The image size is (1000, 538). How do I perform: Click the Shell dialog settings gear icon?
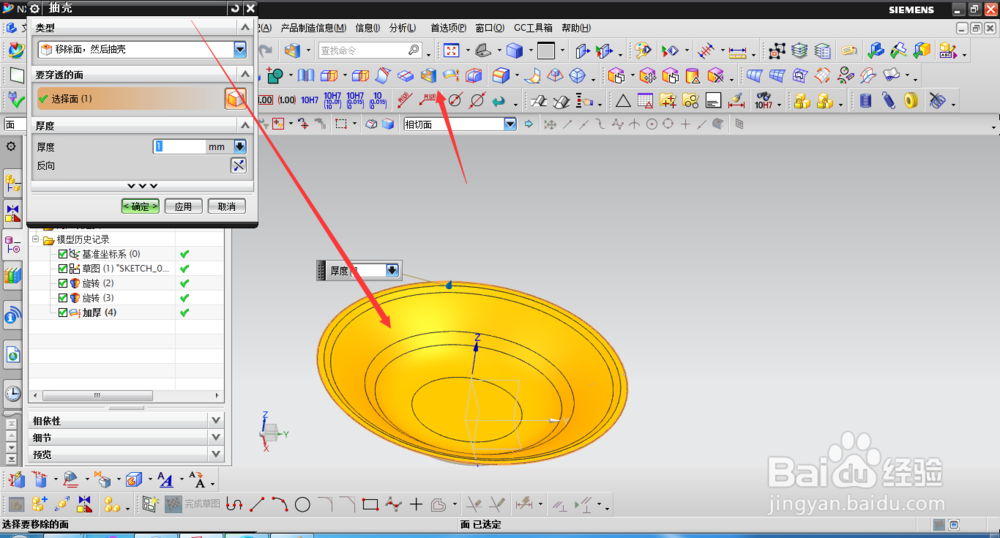click(x=35, y=8)
